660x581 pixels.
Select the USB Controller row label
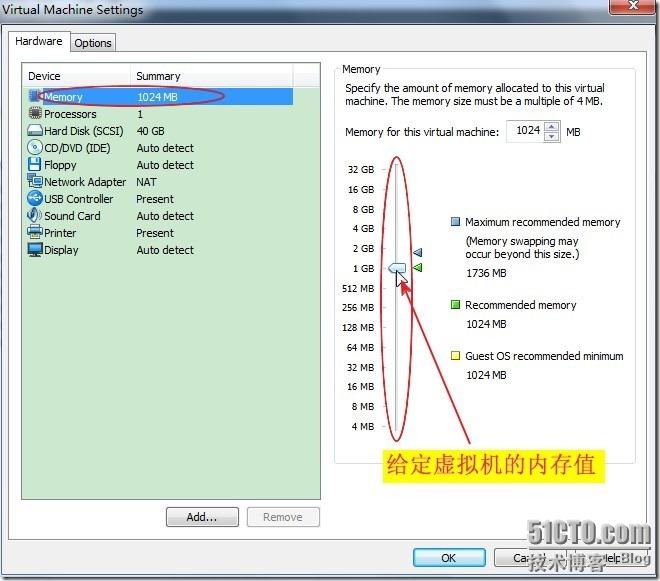pyautogui.click(x=79, y=199)
